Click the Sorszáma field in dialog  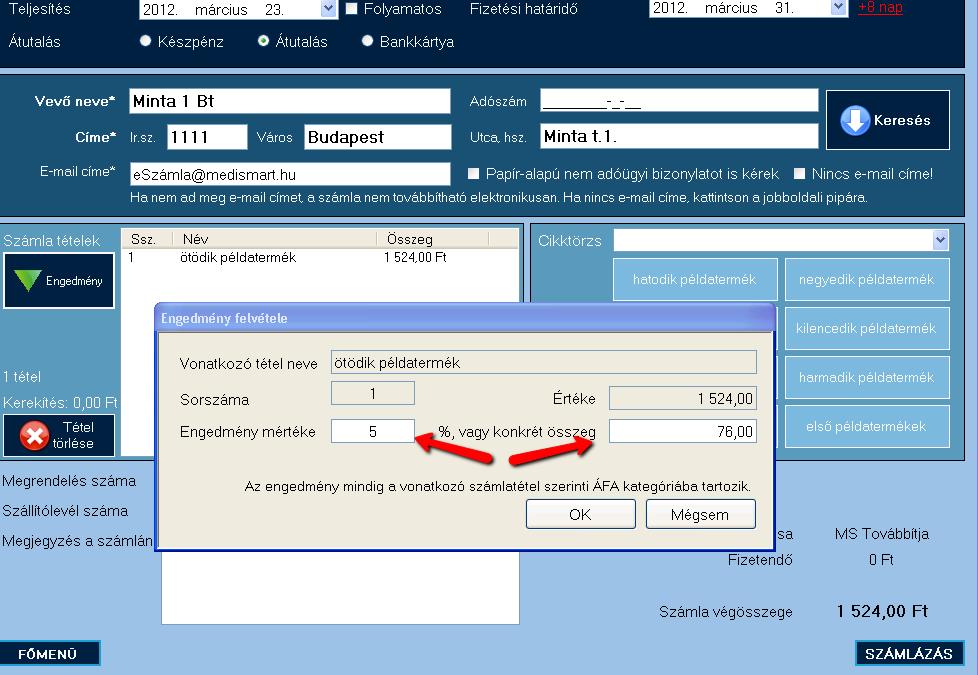click(x=372, y=394)
